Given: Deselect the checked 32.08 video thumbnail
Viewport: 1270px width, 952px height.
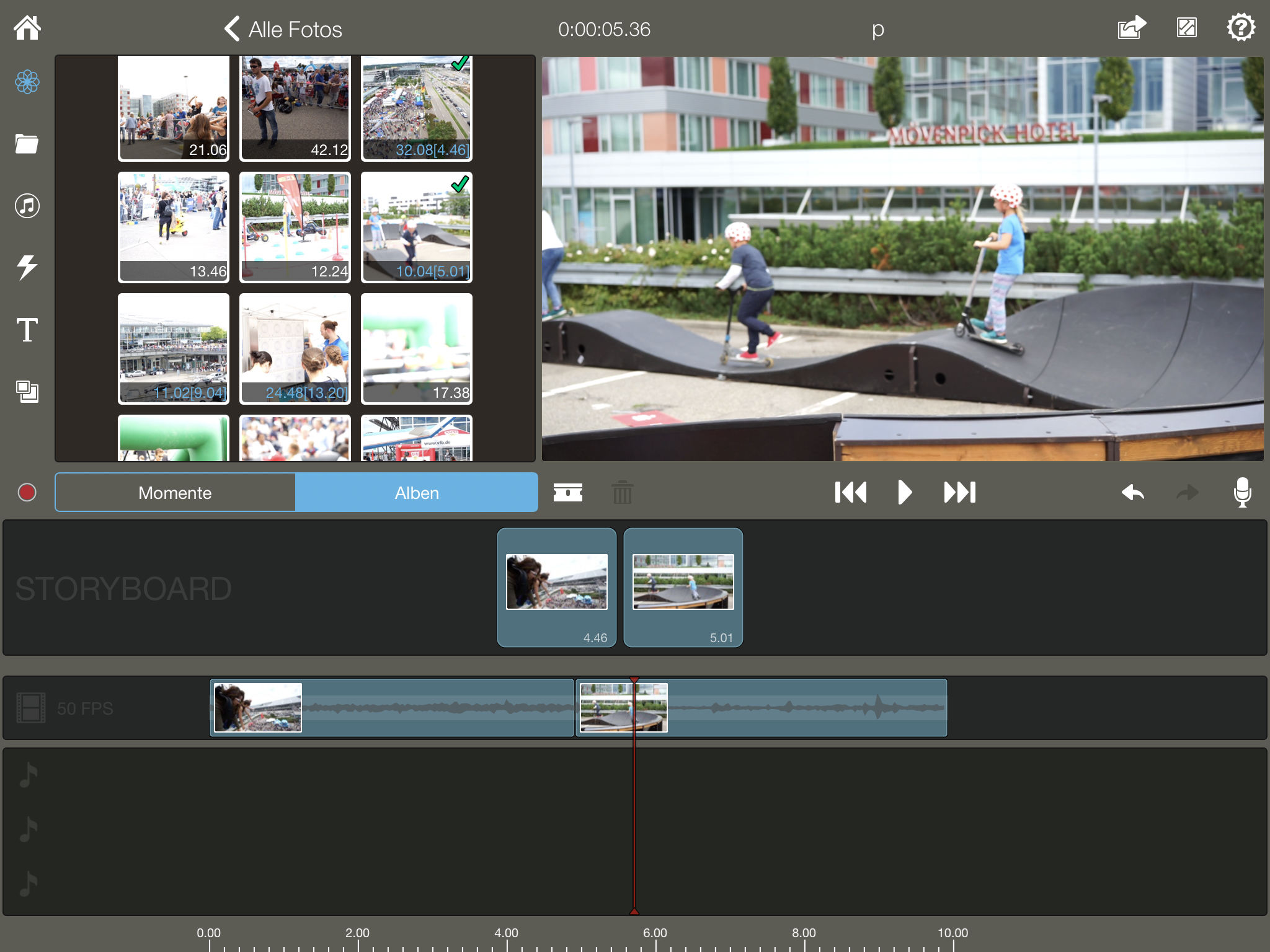Looking at the screenshot, I should 416,107.
